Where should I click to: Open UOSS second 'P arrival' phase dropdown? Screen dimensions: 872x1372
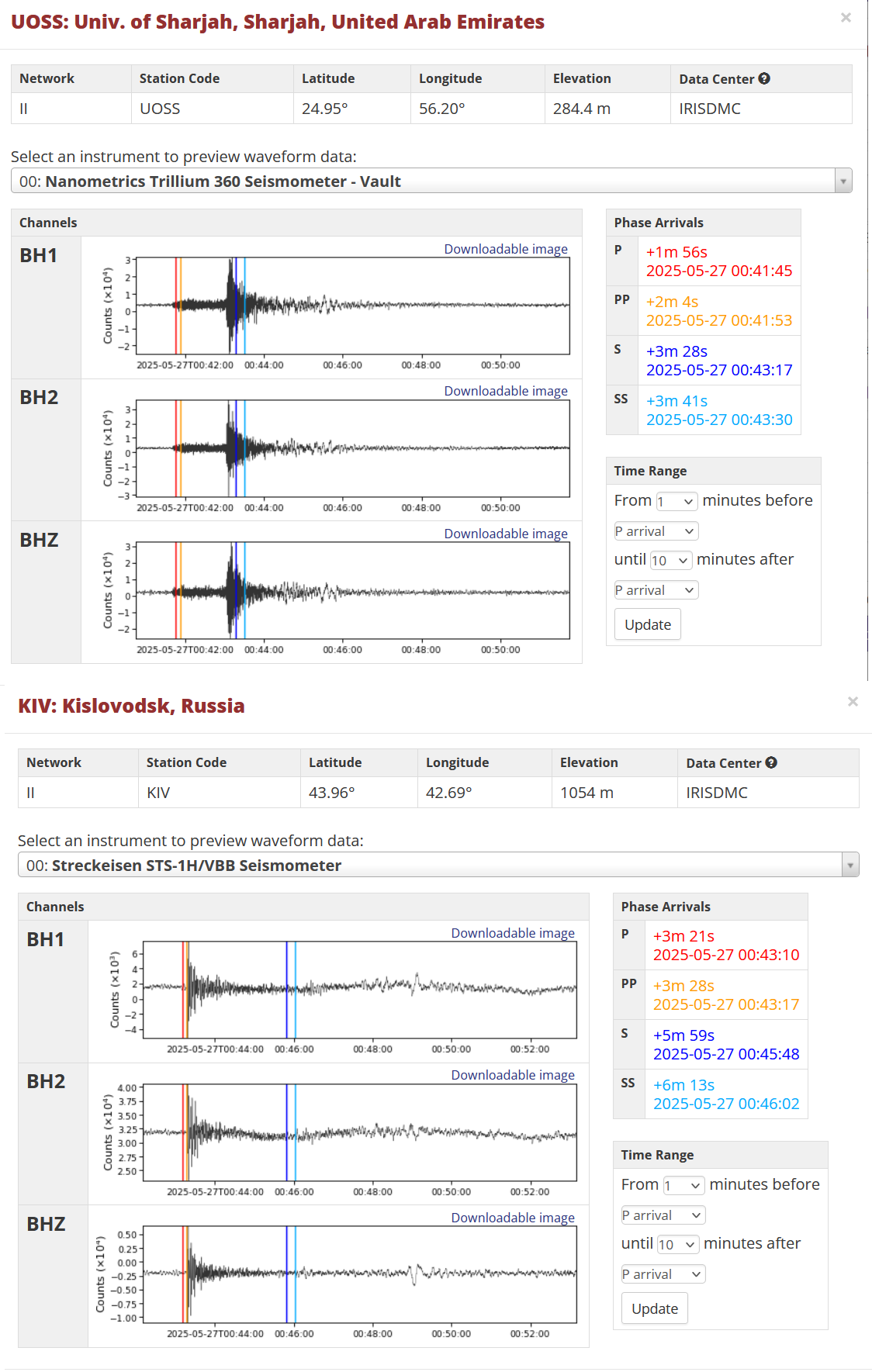656,590
